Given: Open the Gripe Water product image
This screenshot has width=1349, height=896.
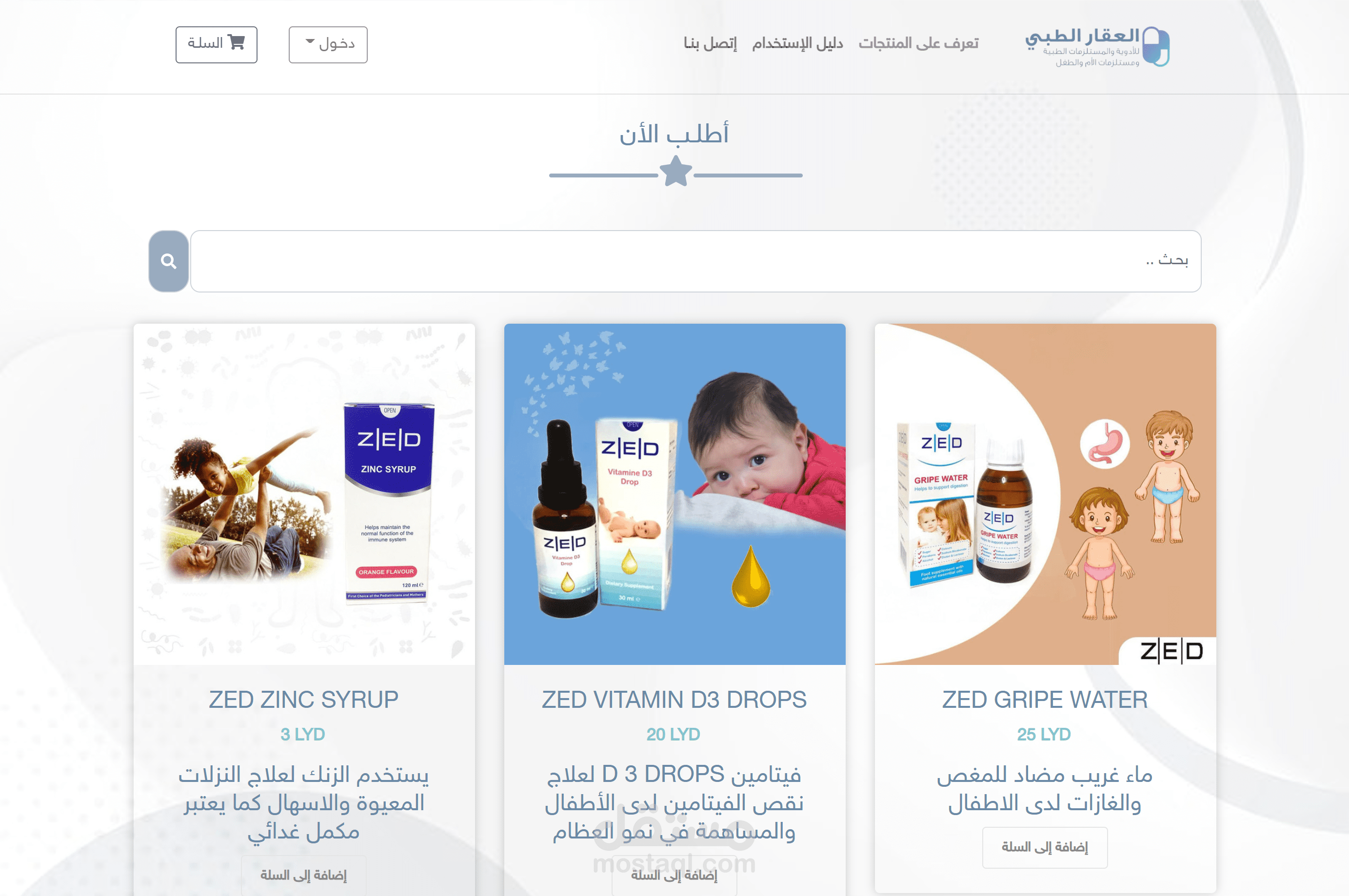Looking at the screenshot, I should click(x=1046, y=494).
